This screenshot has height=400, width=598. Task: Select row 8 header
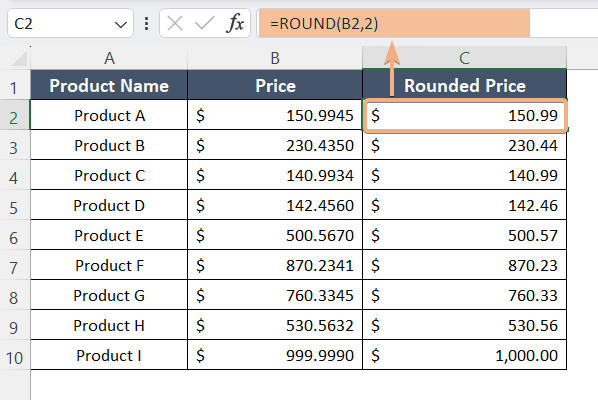point(14,295)
